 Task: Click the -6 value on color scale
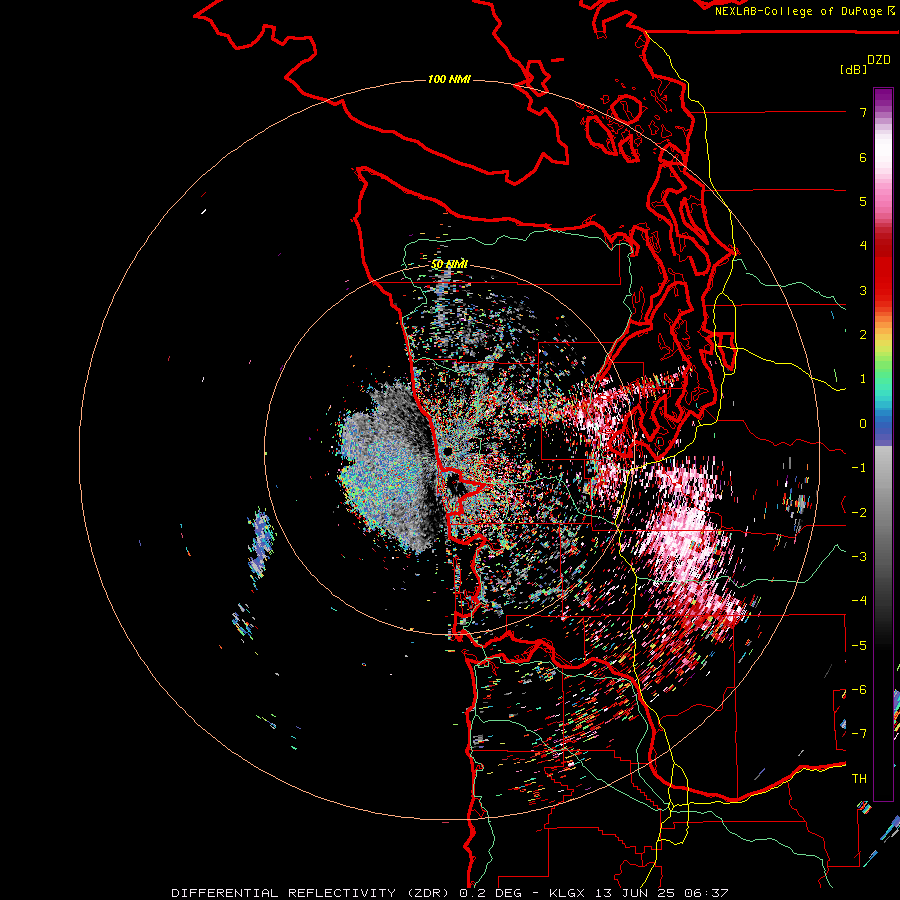coord(859,690)
